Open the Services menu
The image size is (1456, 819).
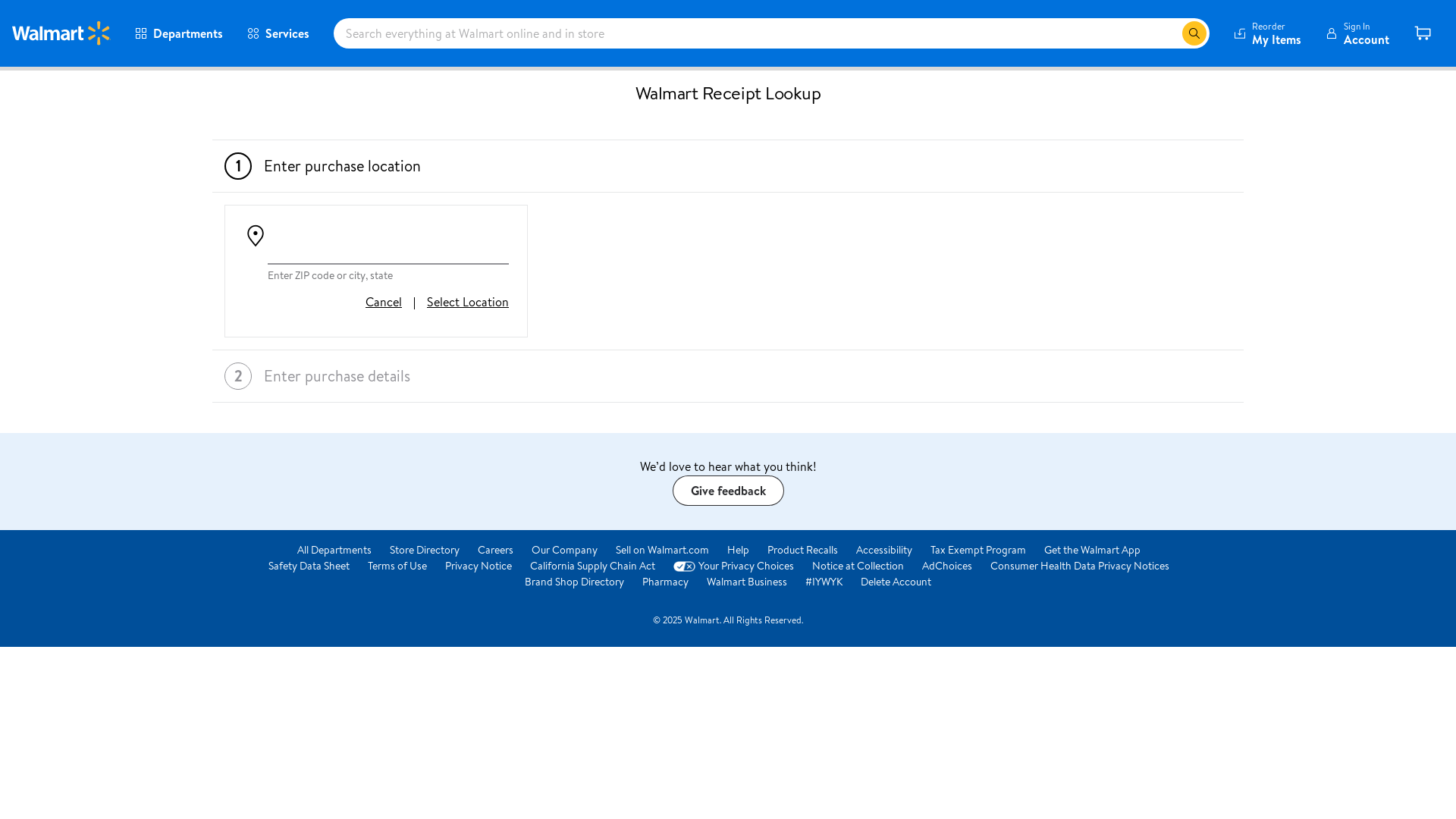pos(278,33)
